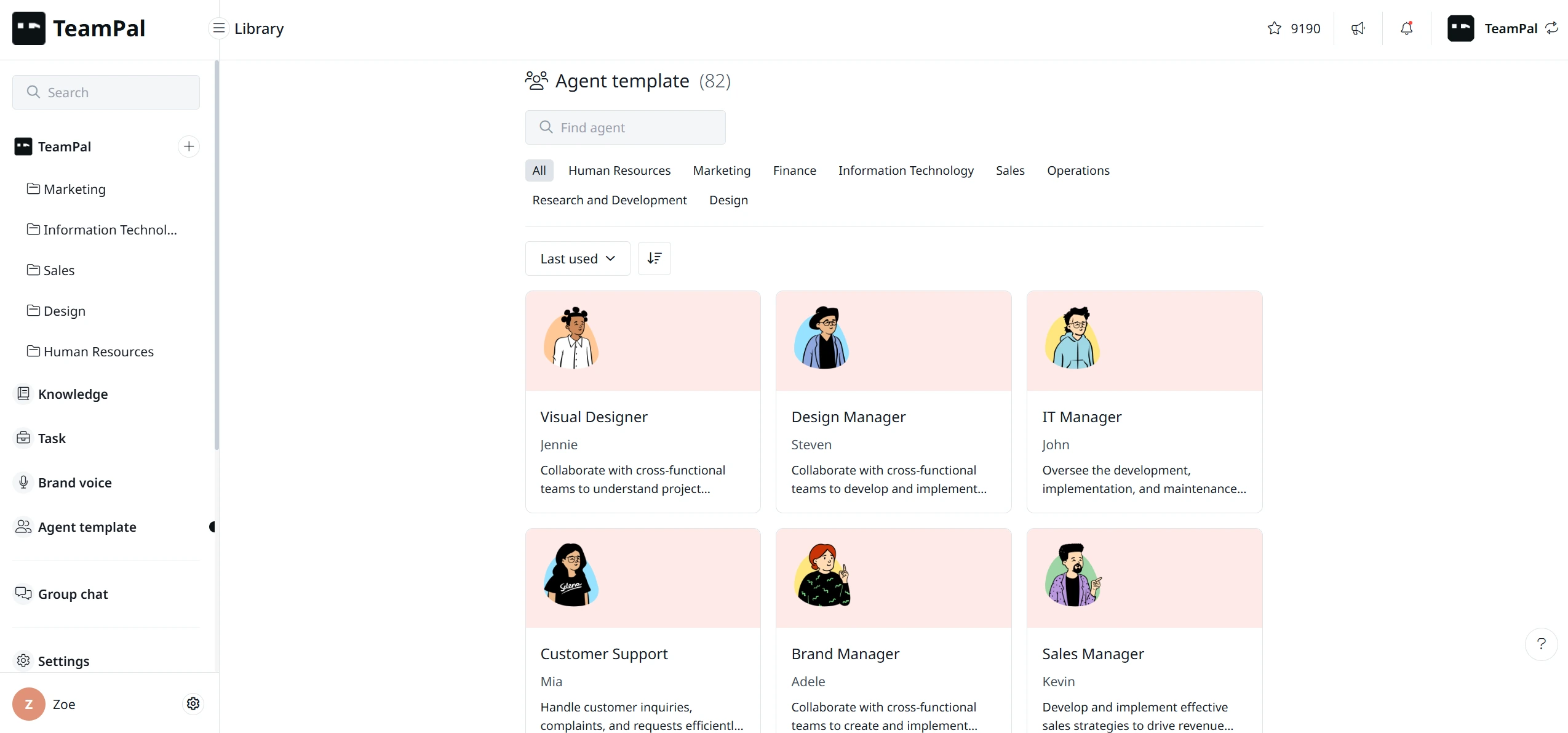Screen dimensions: 1568x733
Task: Add new item with TeamPal plus icon
Action: [189, 146]
